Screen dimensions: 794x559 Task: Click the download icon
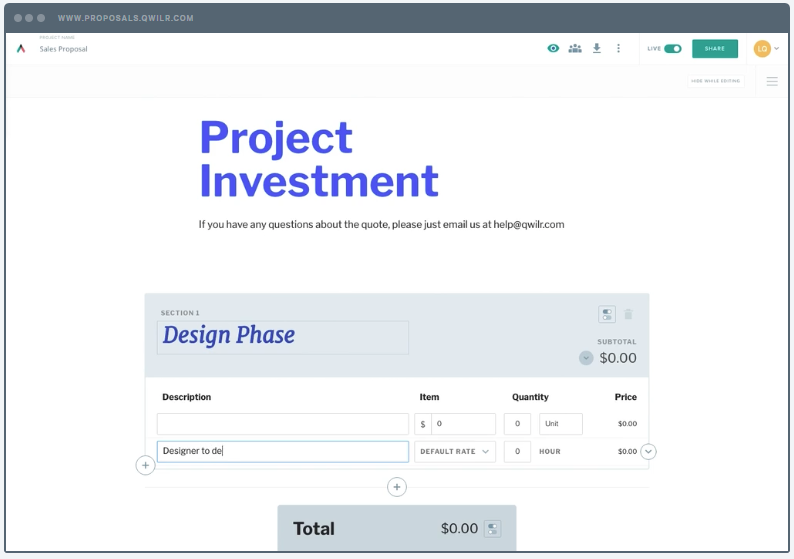[597, 48]
